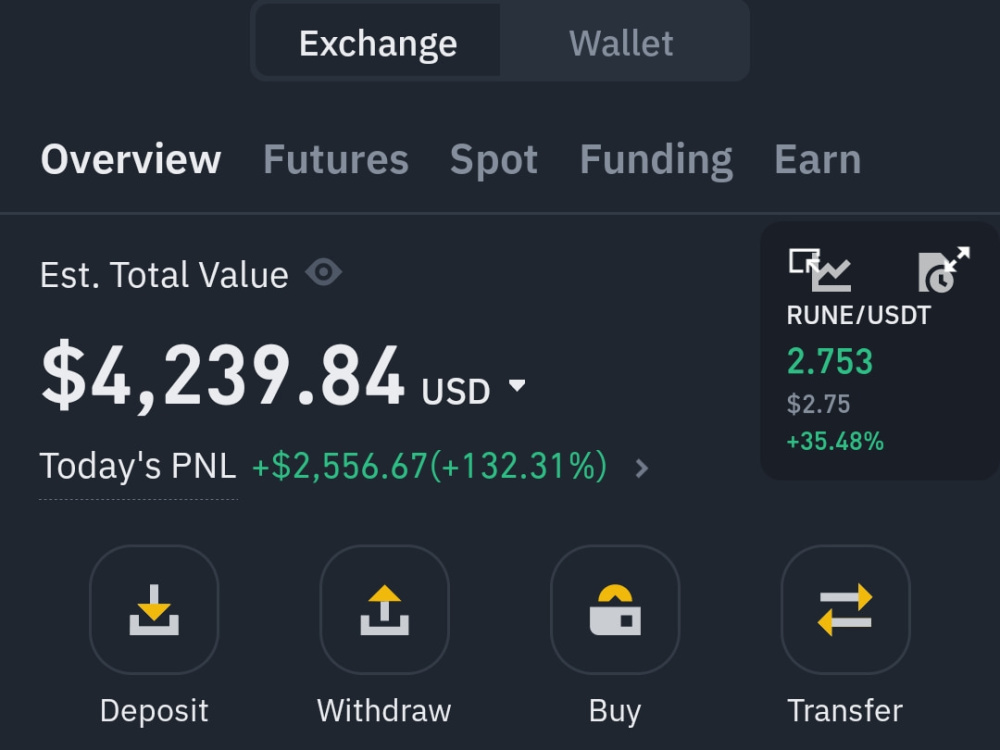Open the Spot tab

coord(494,159)
